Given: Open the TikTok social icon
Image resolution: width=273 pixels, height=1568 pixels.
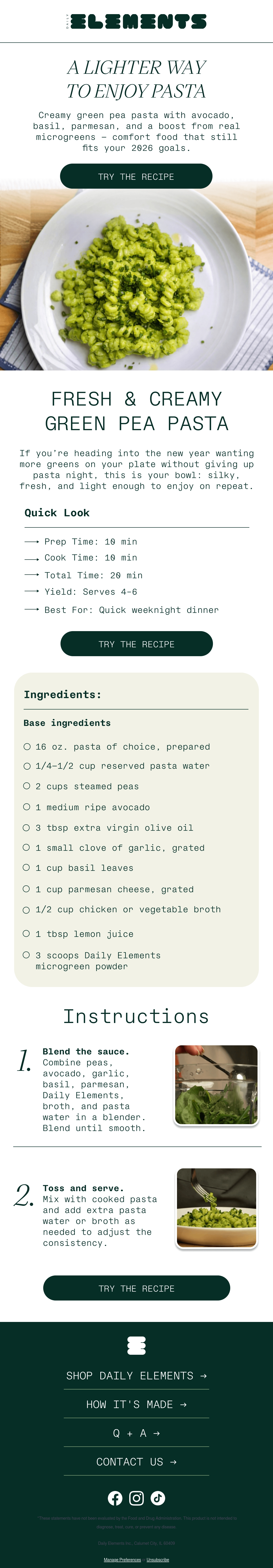Looking at the screenshot, I should coord(158,1498).
